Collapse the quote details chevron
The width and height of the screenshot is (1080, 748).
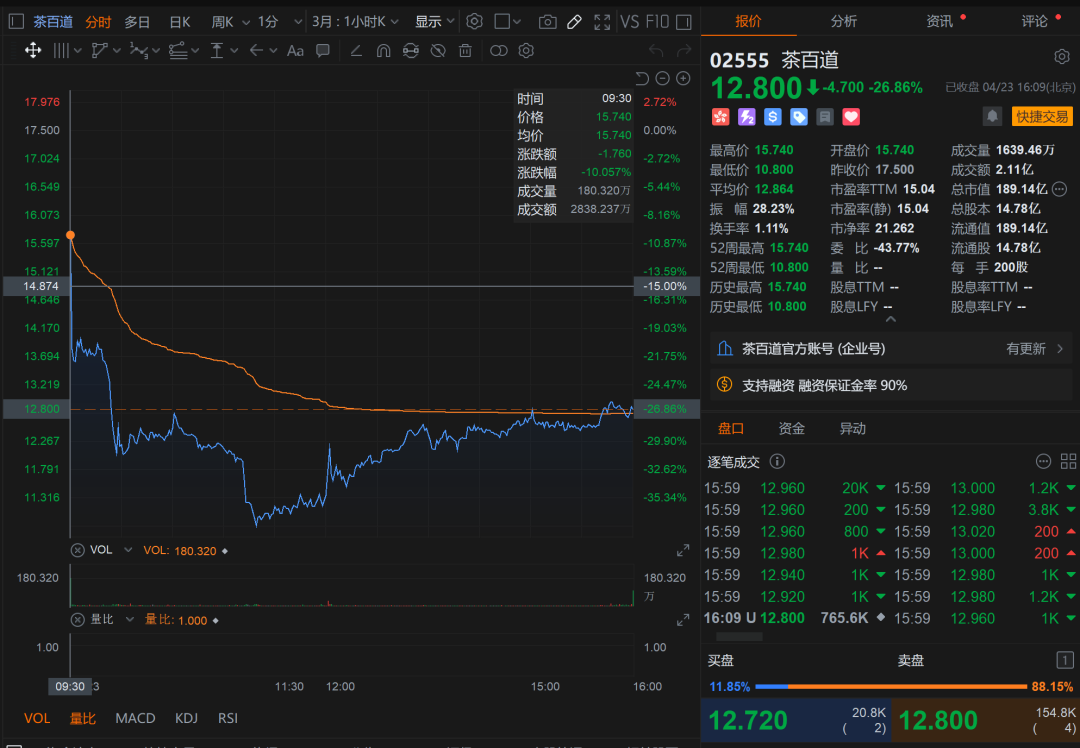(x=891, y=319)
